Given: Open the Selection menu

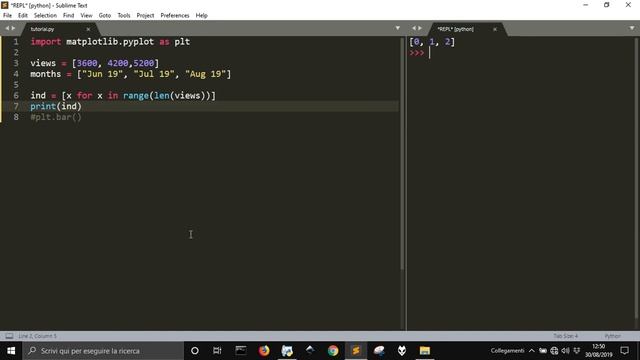Looking at the screenshot, I should pos(45,16).
